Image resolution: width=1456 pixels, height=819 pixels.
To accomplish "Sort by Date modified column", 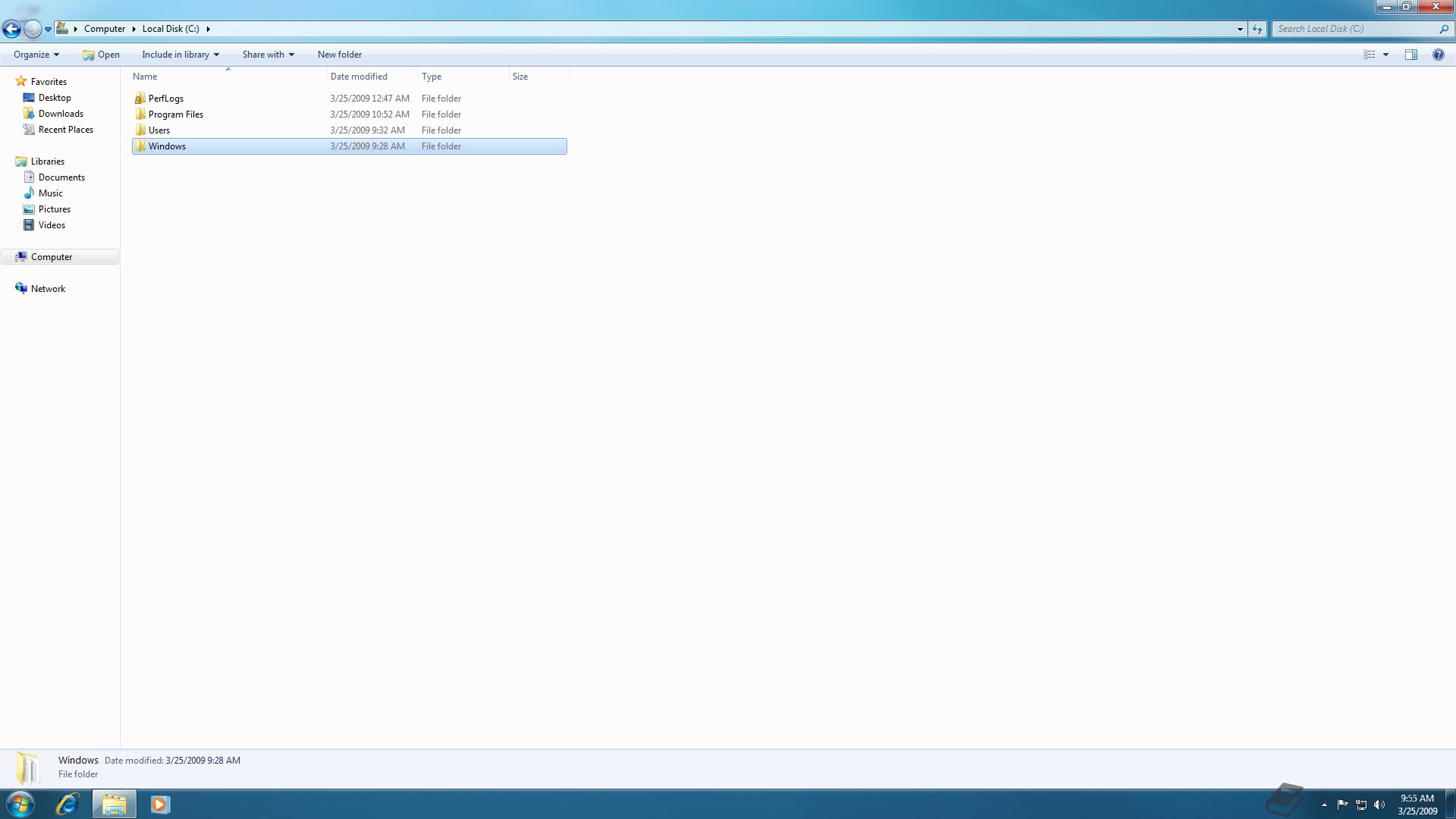I will coord(373,77).
